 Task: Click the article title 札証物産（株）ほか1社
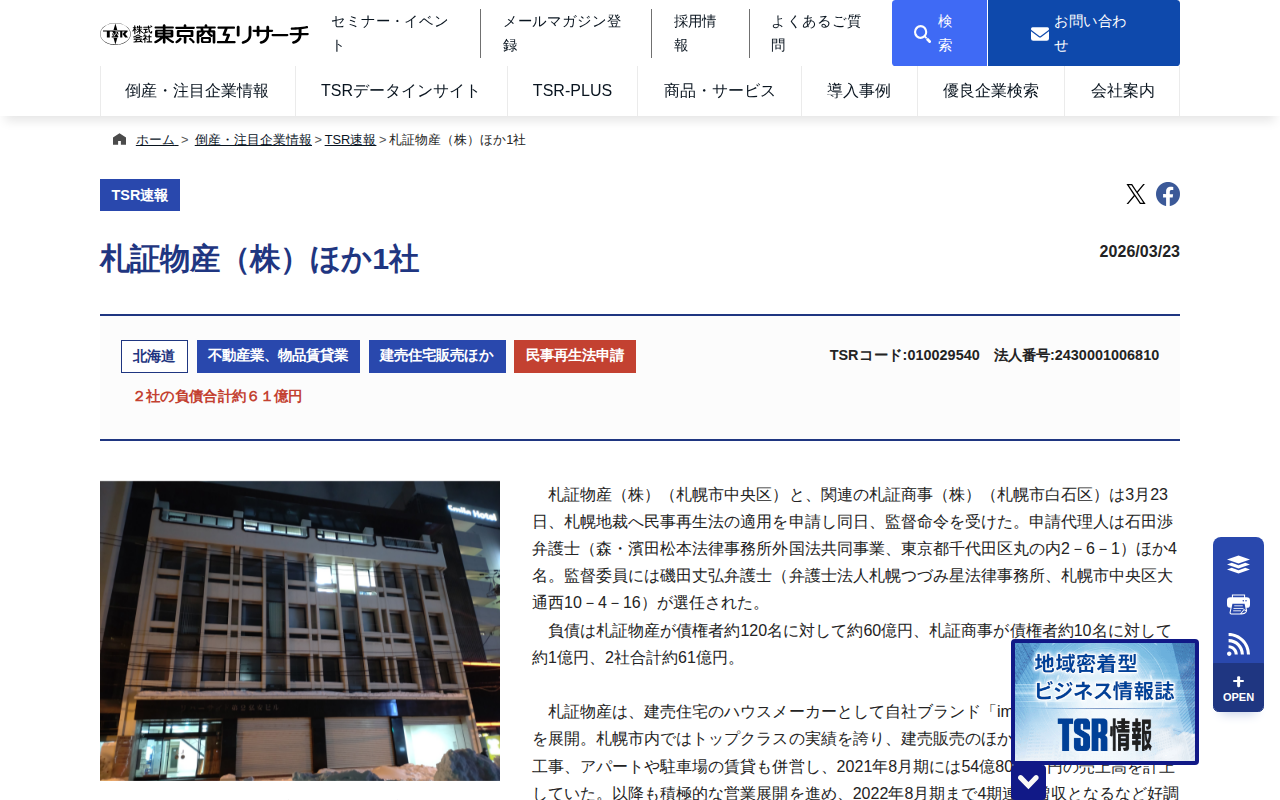(259, 260)
